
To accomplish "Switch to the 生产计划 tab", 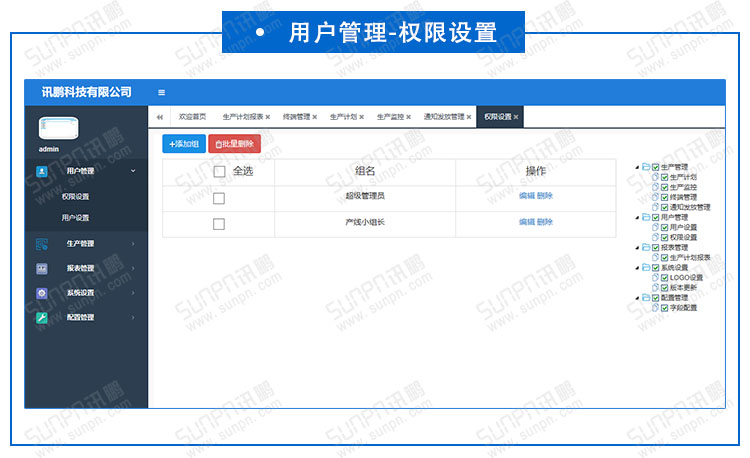I will click(x=343, y=117).
